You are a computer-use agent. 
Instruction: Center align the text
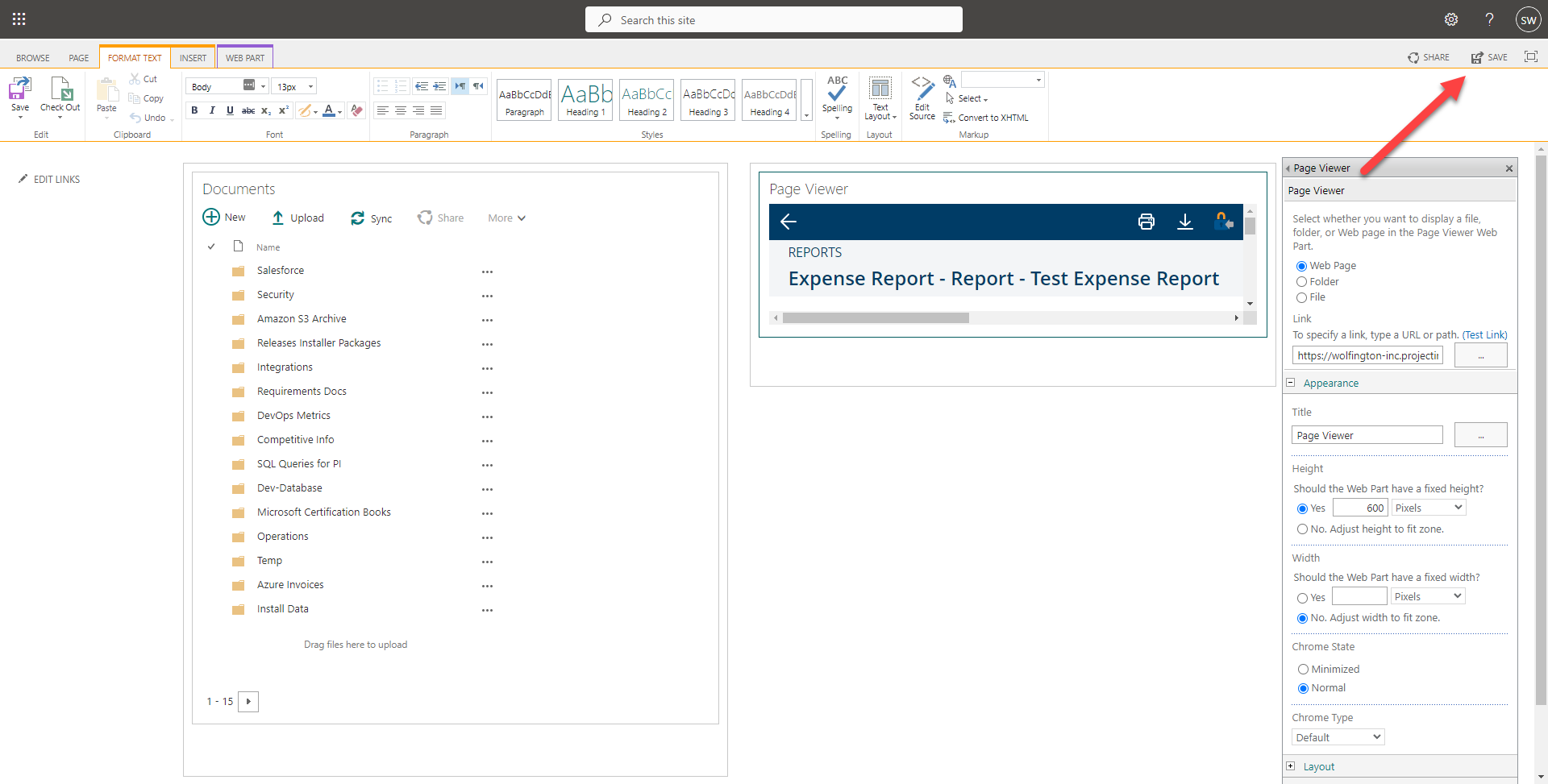pos(401,110)
